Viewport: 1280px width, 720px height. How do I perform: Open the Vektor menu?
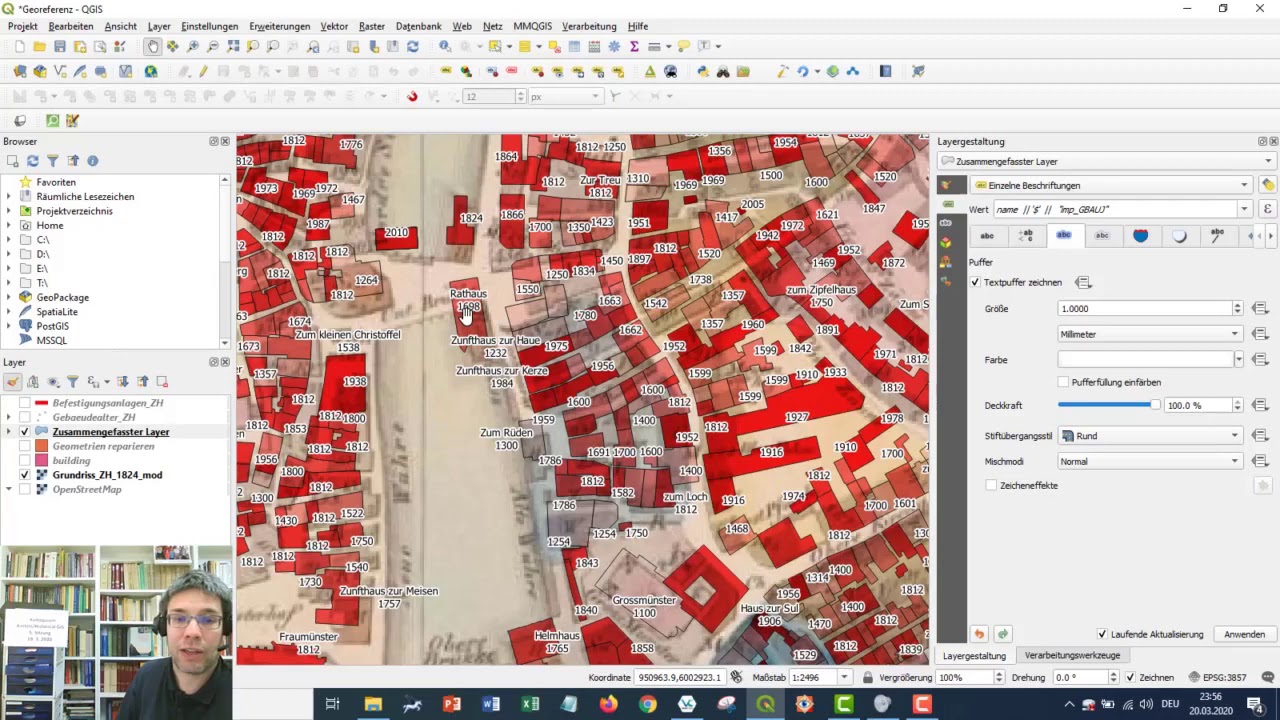coord(334,26)
